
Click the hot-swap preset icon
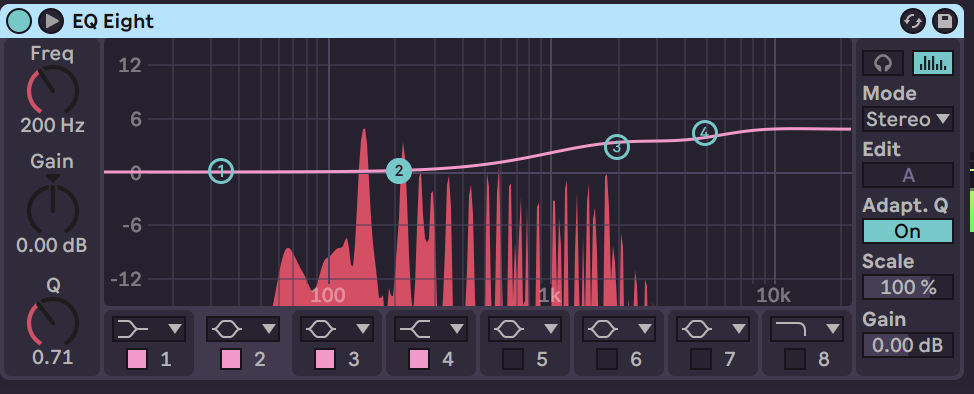pyautogui.click(x=913, y=21)
